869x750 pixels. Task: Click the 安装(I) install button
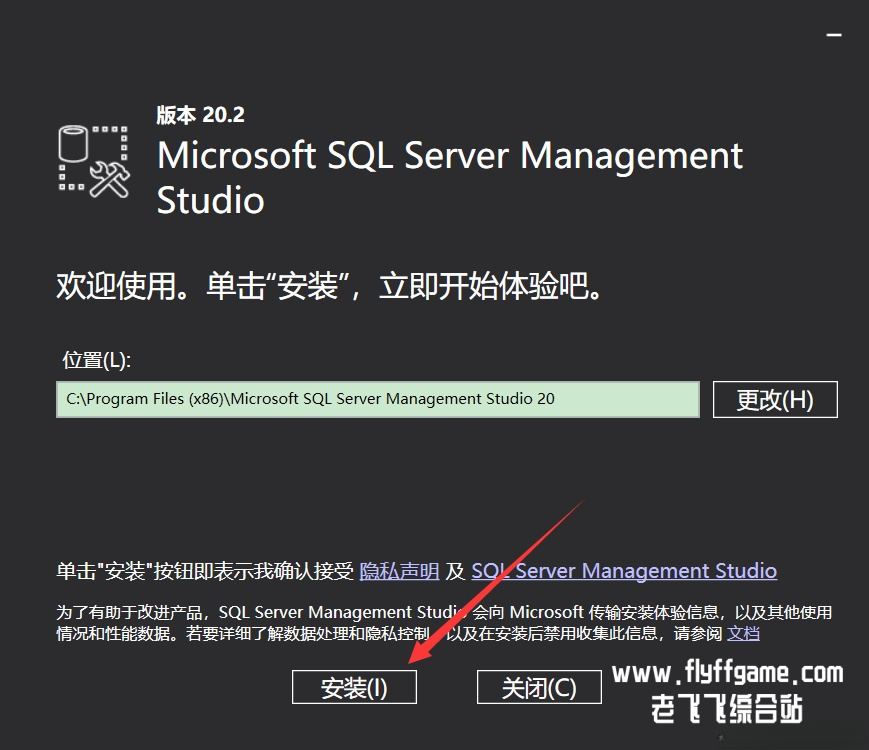354,687
